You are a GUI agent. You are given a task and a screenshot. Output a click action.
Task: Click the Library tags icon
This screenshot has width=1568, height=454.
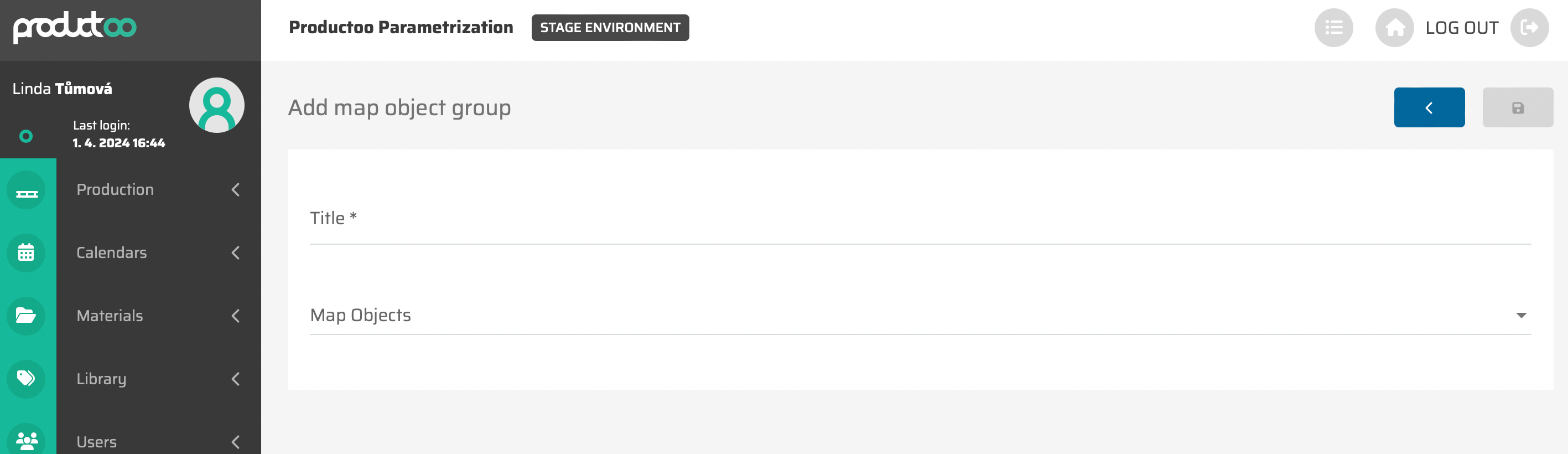coord(27,379)
